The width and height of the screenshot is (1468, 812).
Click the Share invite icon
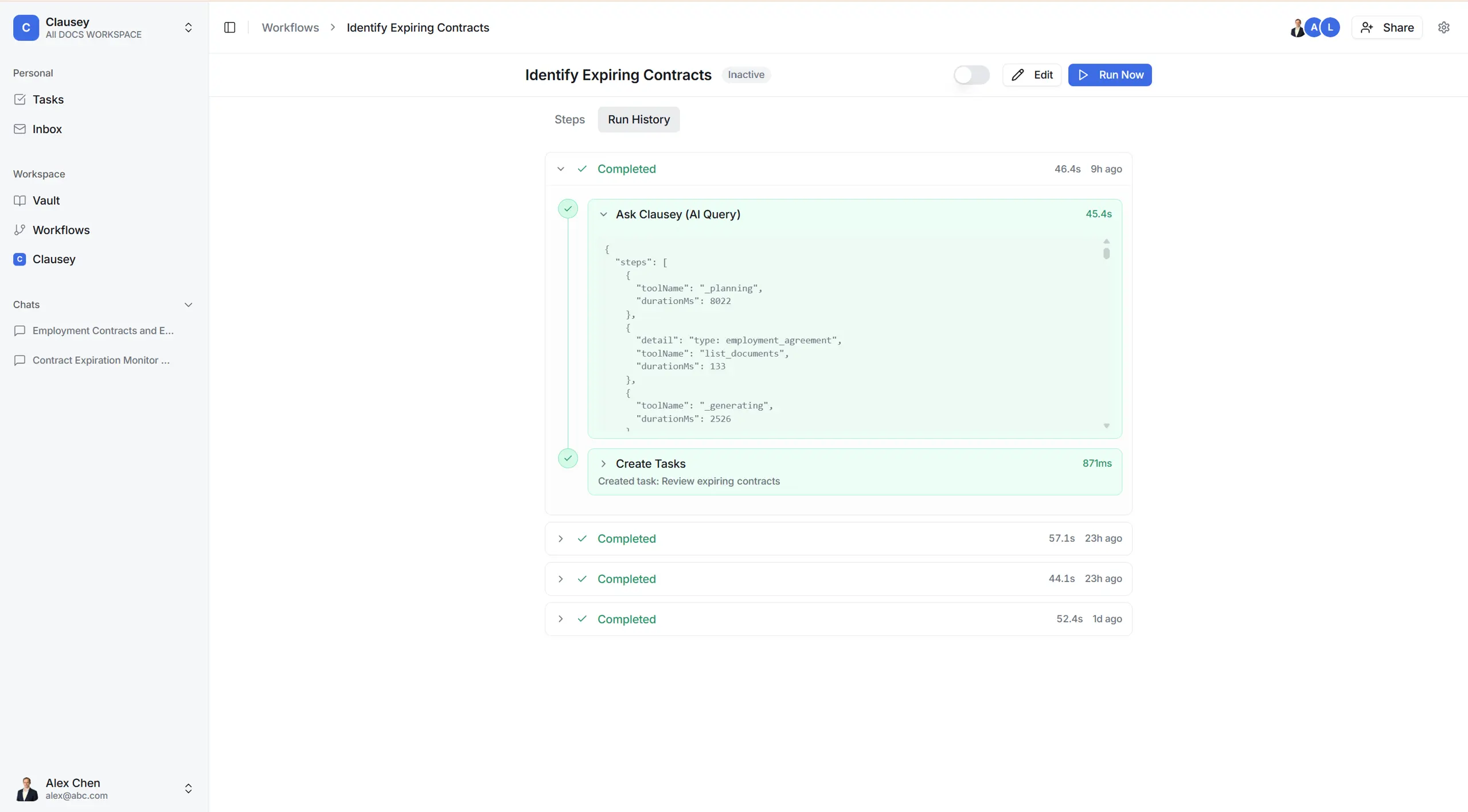1368,27
